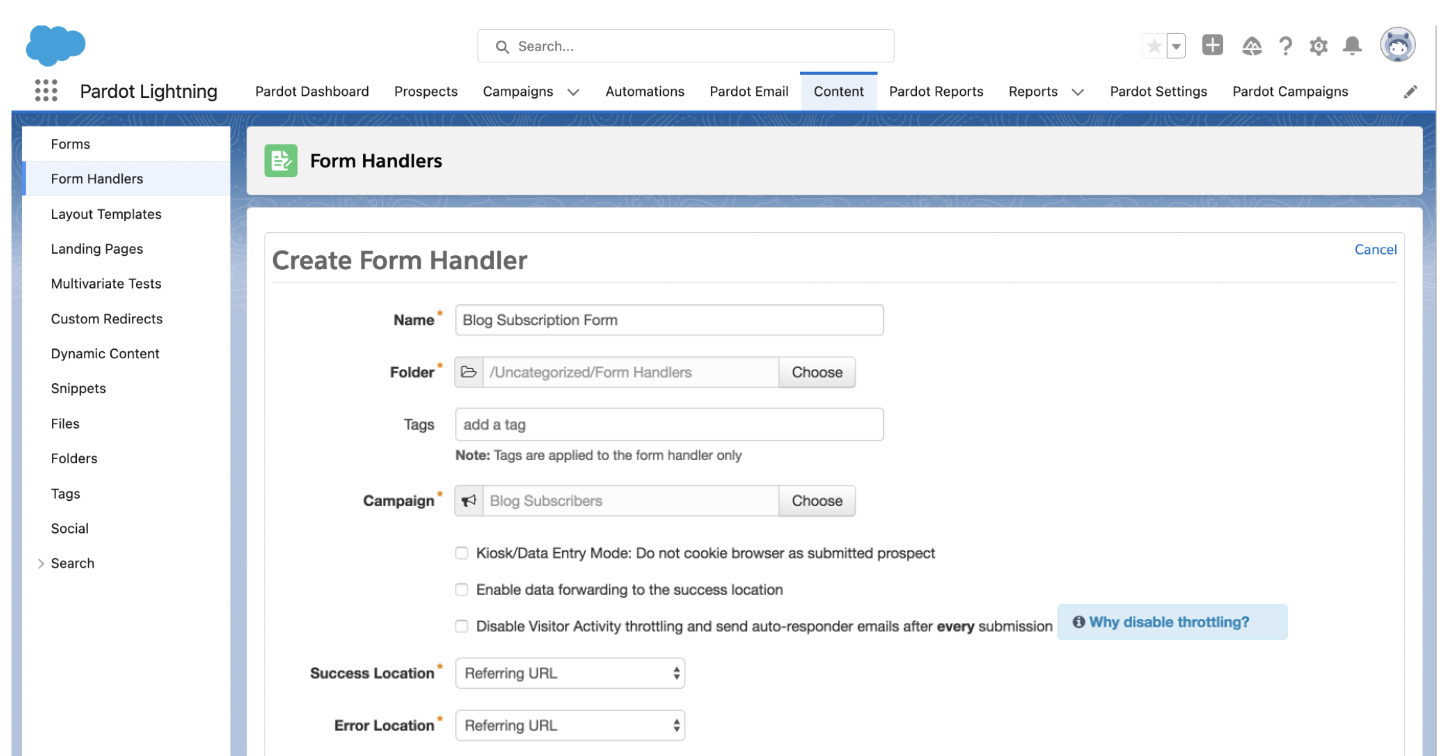1452x756 pixels.
Task: Click the green Form Handlers header icon
Action: pos(281,160)
